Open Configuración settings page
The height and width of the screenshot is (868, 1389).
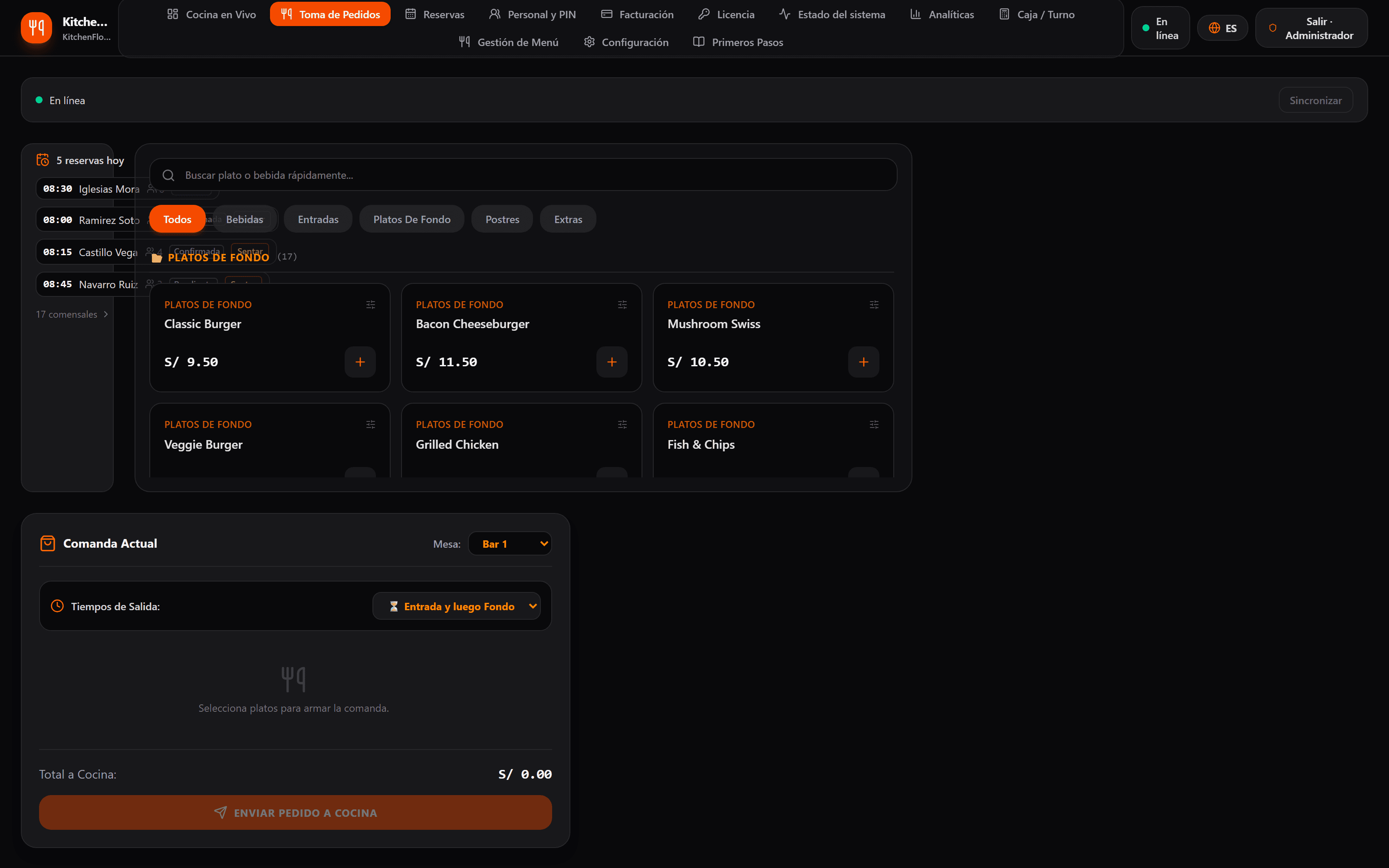tap(626, 42)
